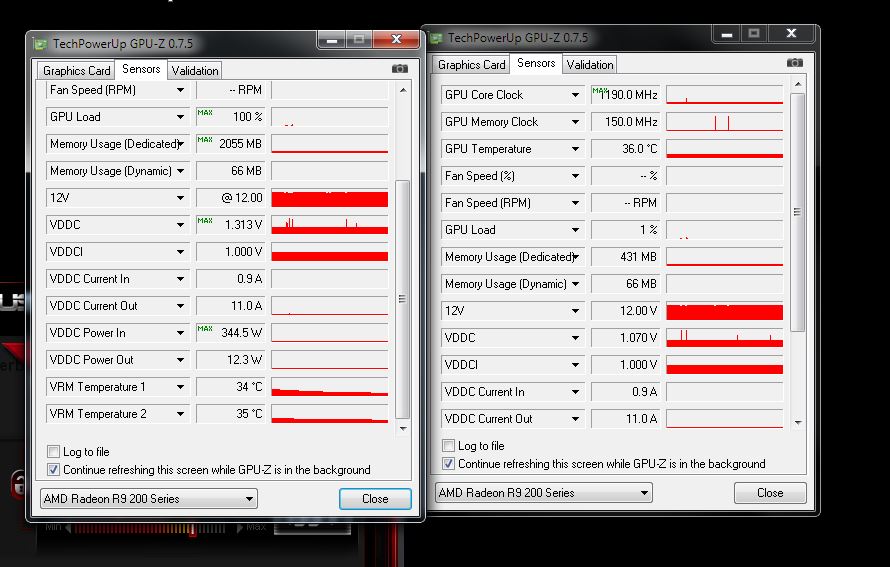Switch to Validation tab in left window
This screenshot has height=567, width=890.
195,71
